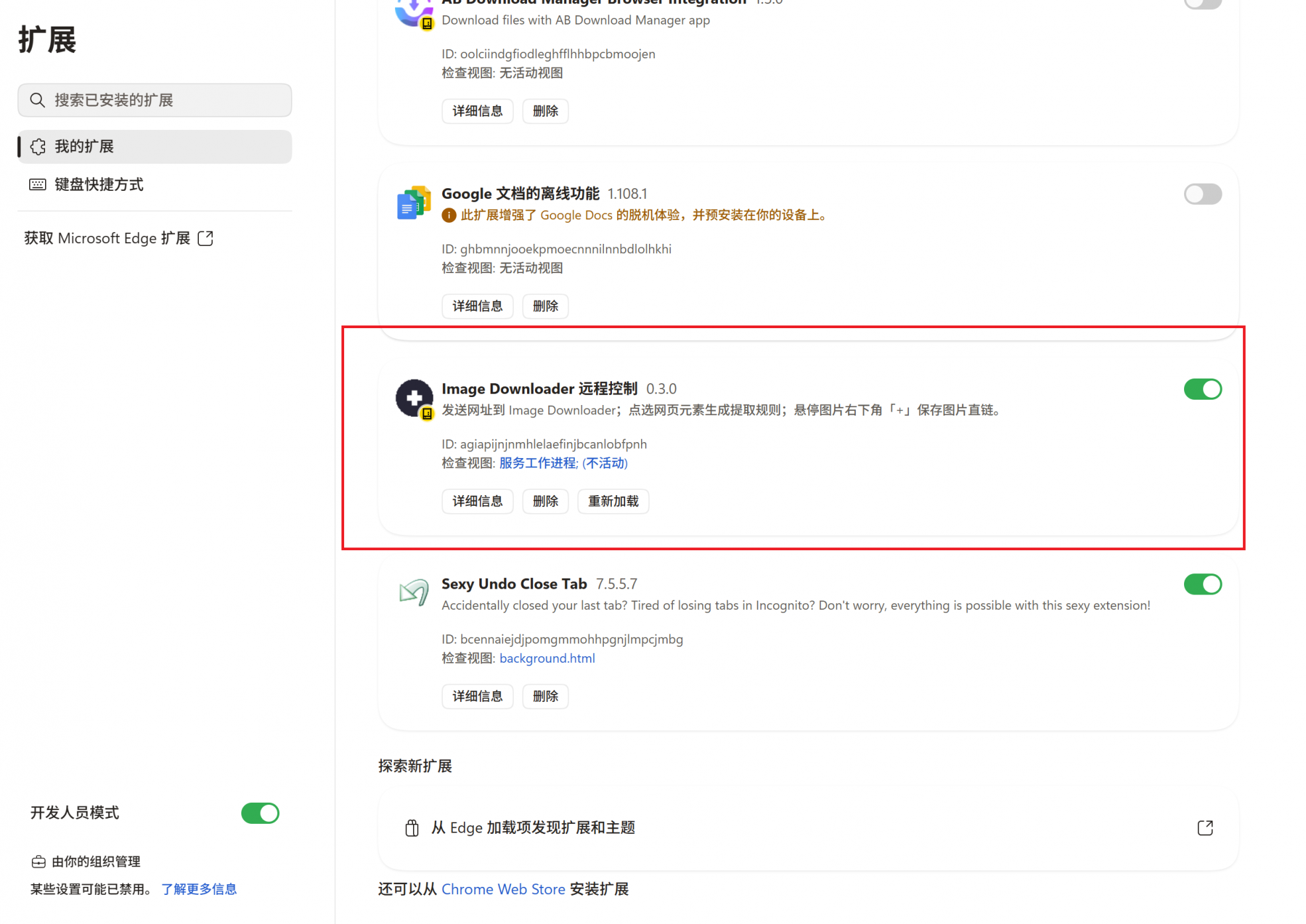Click the 由你的组织管理 label

point(96,862)
